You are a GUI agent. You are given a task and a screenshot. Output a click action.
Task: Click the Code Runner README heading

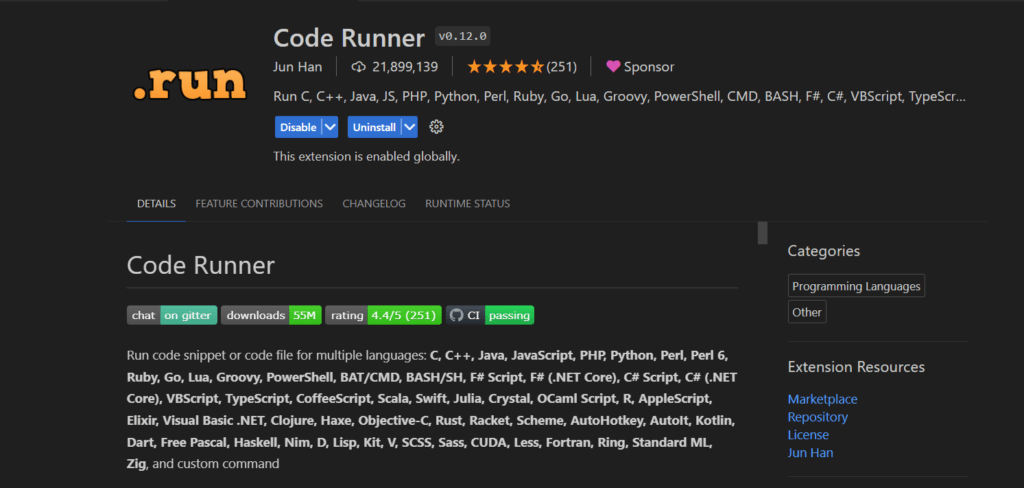pyautogui.click(x=200, y=266)
